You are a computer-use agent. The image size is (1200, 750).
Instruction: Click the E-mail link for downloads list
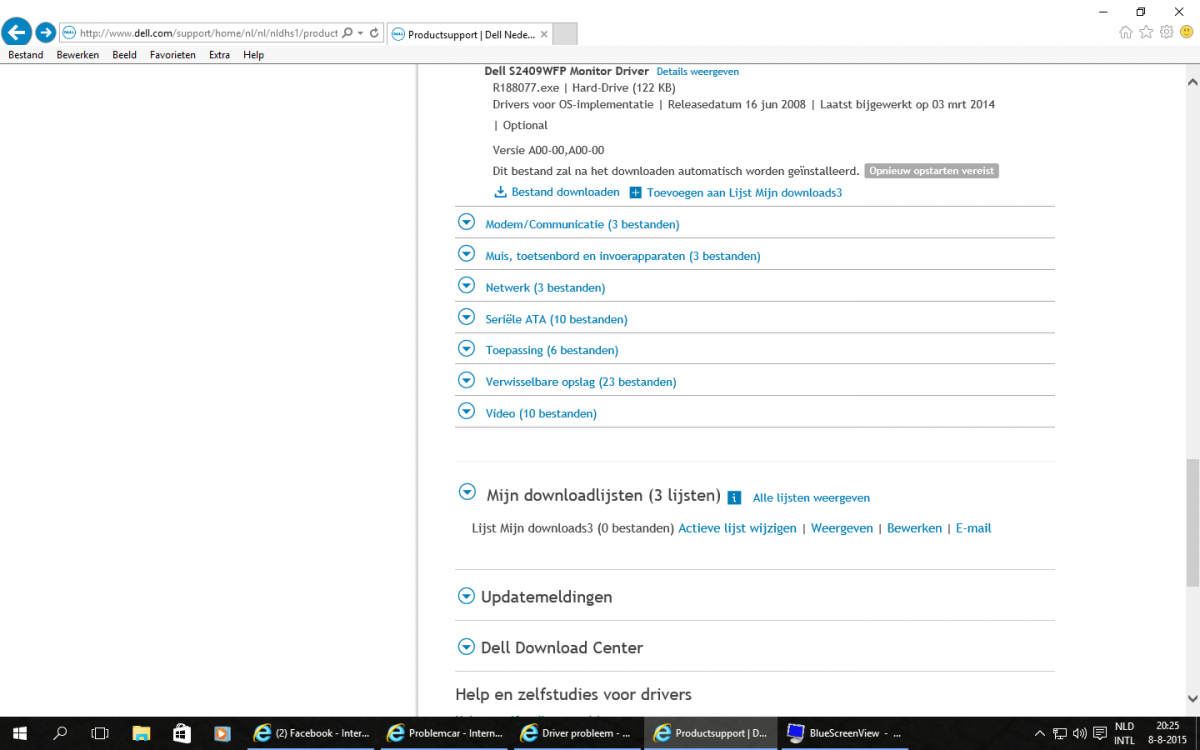coord(974,528)
